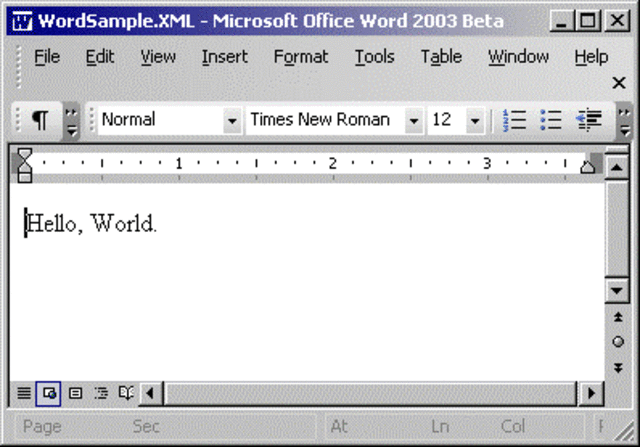This screenshot has height=447, width=640.
Task: Close the document with menu bar X
Action: (619, 83)
